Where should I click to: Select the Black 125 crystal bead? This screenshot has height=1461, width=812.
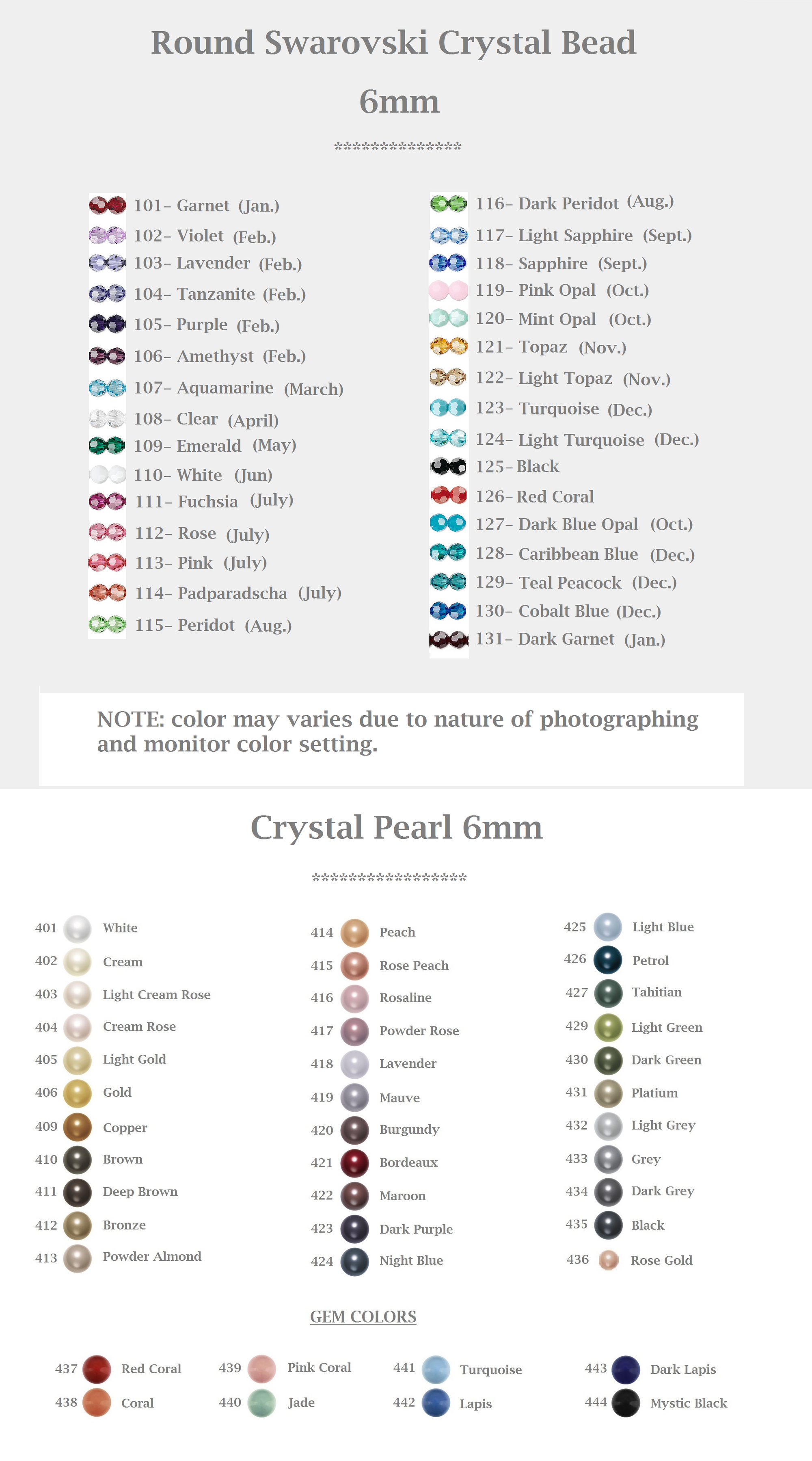(x=449, y=466)
